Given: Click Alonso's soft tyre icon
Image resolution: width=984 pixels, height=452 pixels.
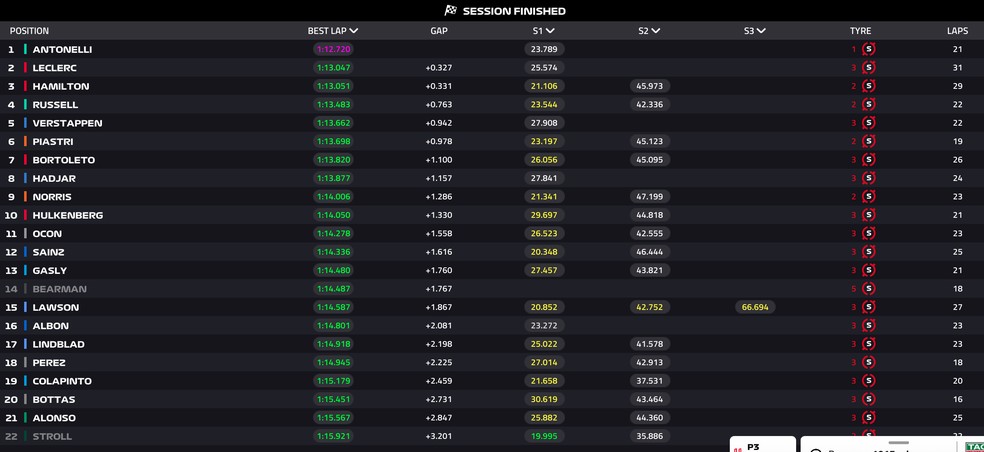Looking at the screenshot, I should [869, 418].
